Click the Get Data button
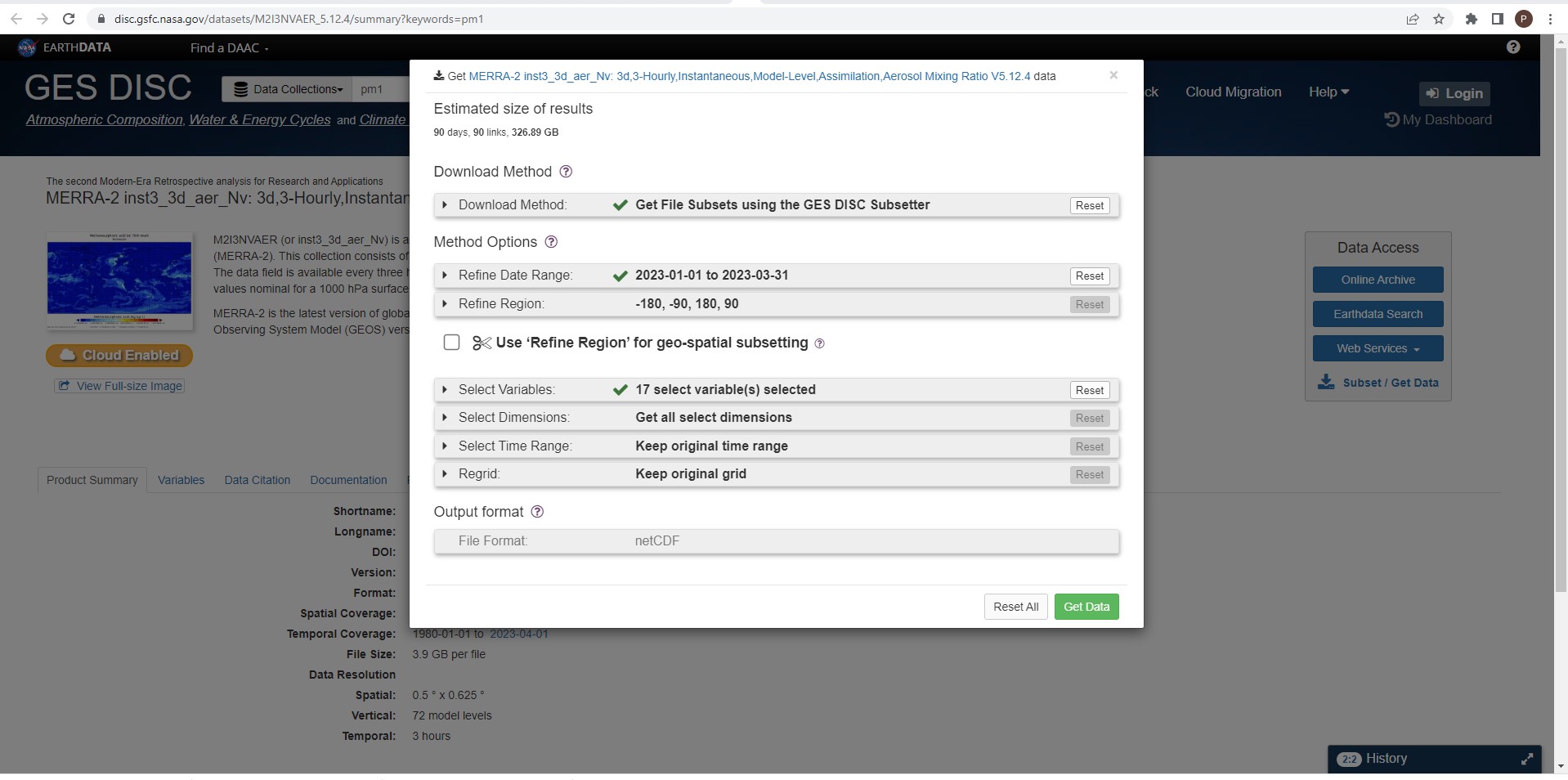 1086,607
